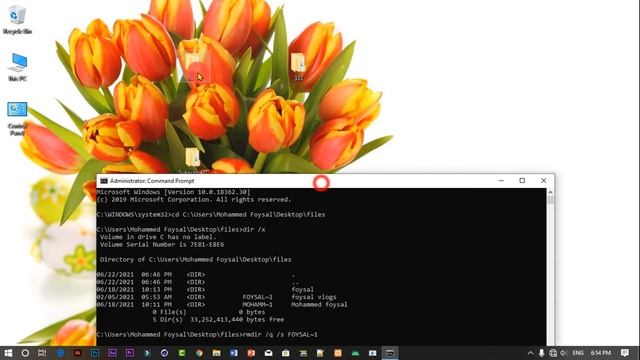Click the '02/05/2021 05:53 AM' date entry

134,297
